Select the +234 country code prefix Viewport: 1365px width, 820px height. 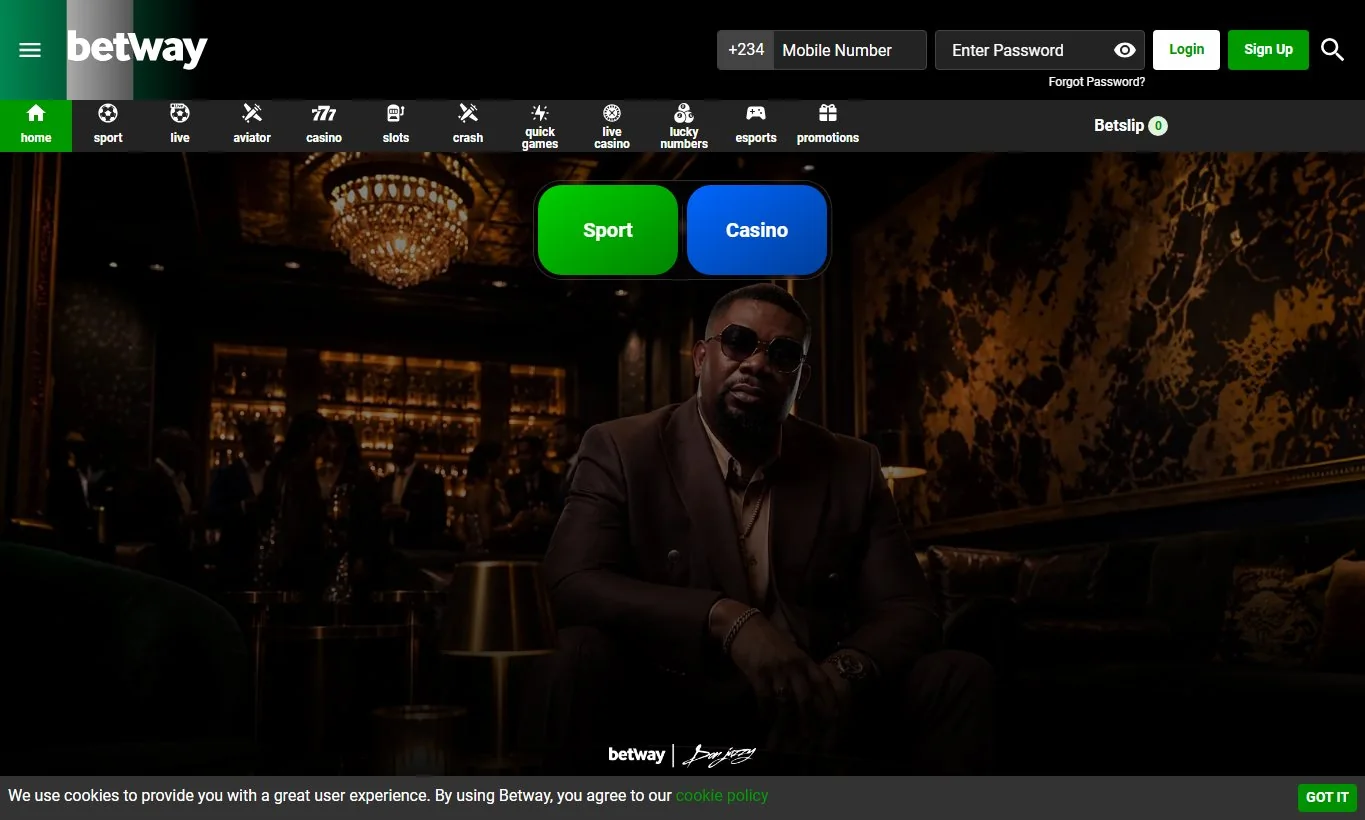point(746,50)
